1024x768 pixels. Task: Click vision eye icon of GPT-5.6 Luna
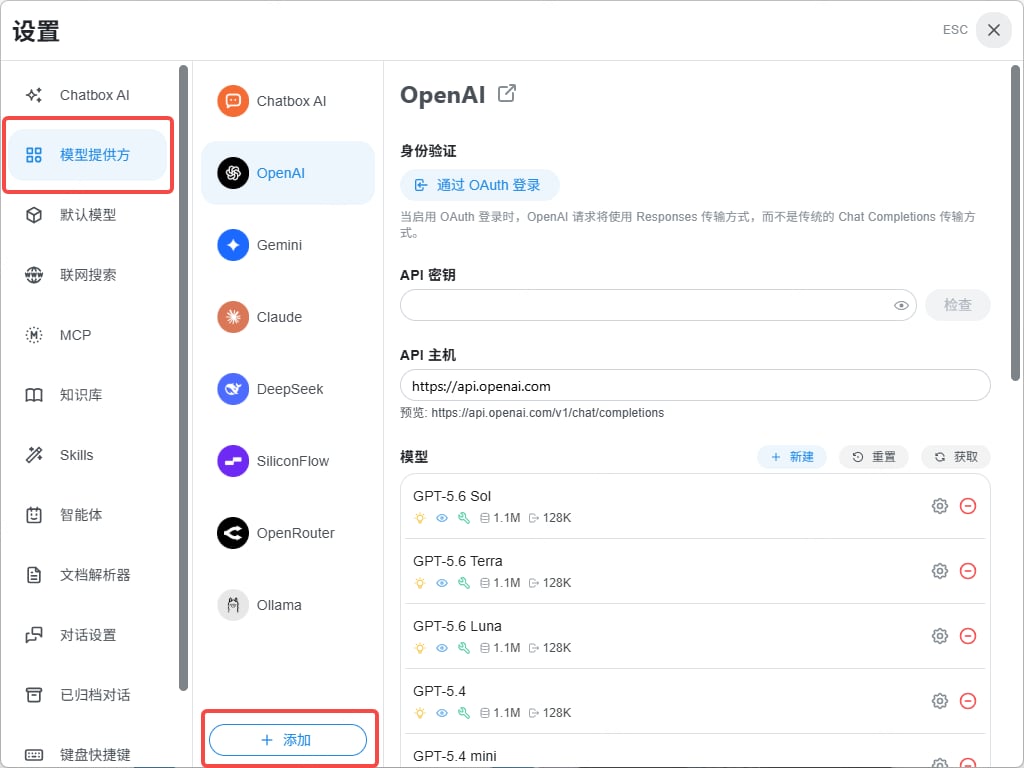pyautogui.click(x=442, y=648)
